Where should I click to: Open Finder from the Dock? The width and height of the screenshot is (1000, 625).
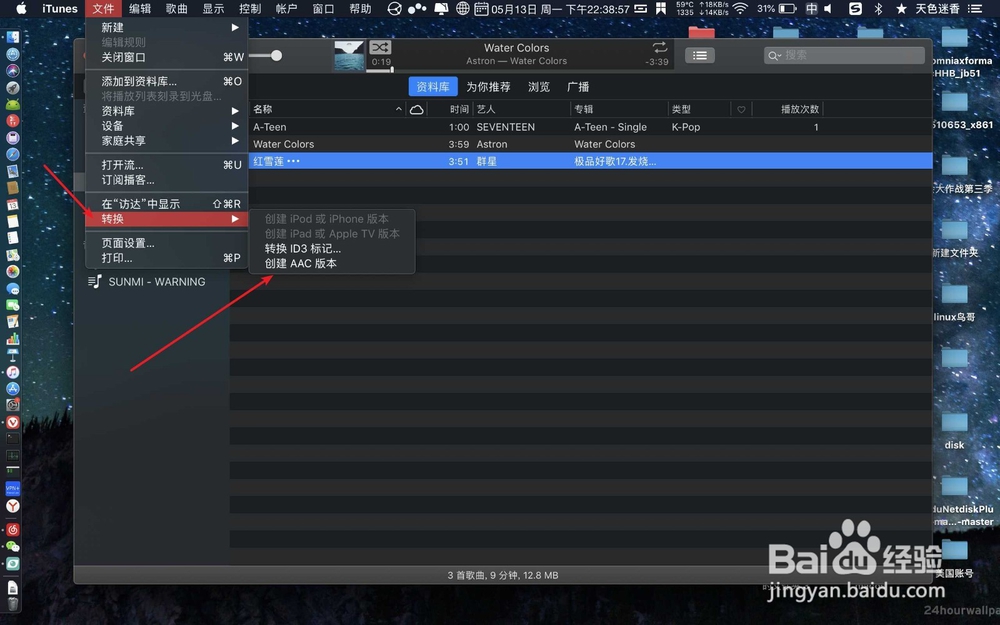point(13,38)
